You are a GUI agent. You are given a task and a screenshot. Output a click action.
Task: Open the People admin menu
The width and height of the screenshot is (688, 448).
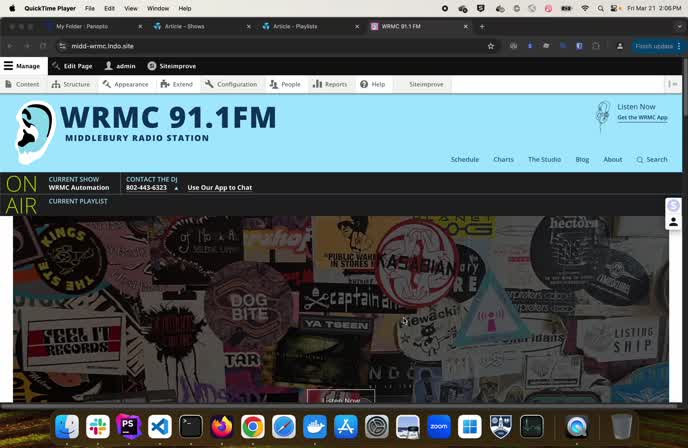point(285,84)
